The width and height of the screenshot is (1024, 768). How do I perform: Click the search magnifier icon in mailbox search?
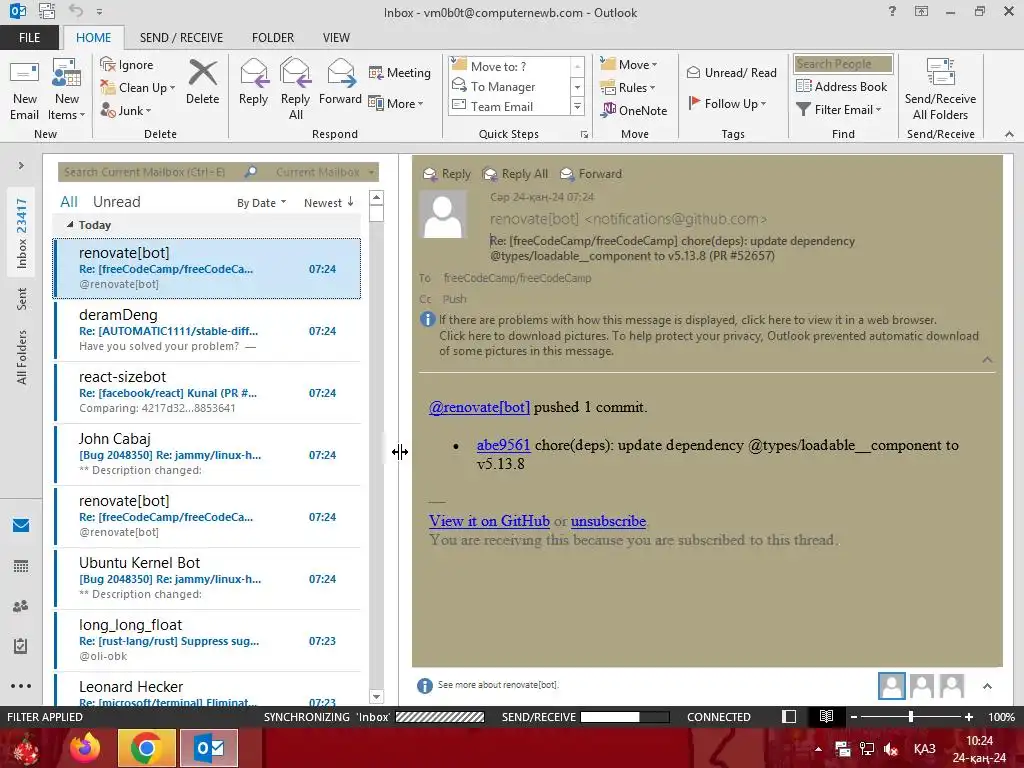[x=251, y=172]
